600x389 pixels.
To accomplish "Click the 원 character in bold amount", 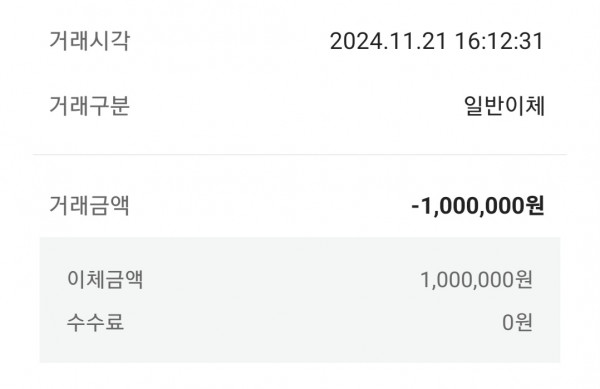I will click(534, 206).
